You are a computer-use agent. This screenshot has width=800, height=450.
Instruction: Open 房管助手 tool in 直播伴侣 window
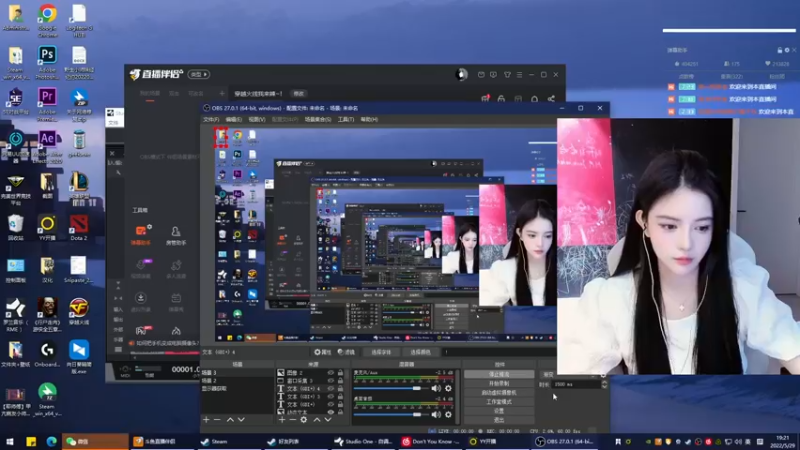click(176, 235)
